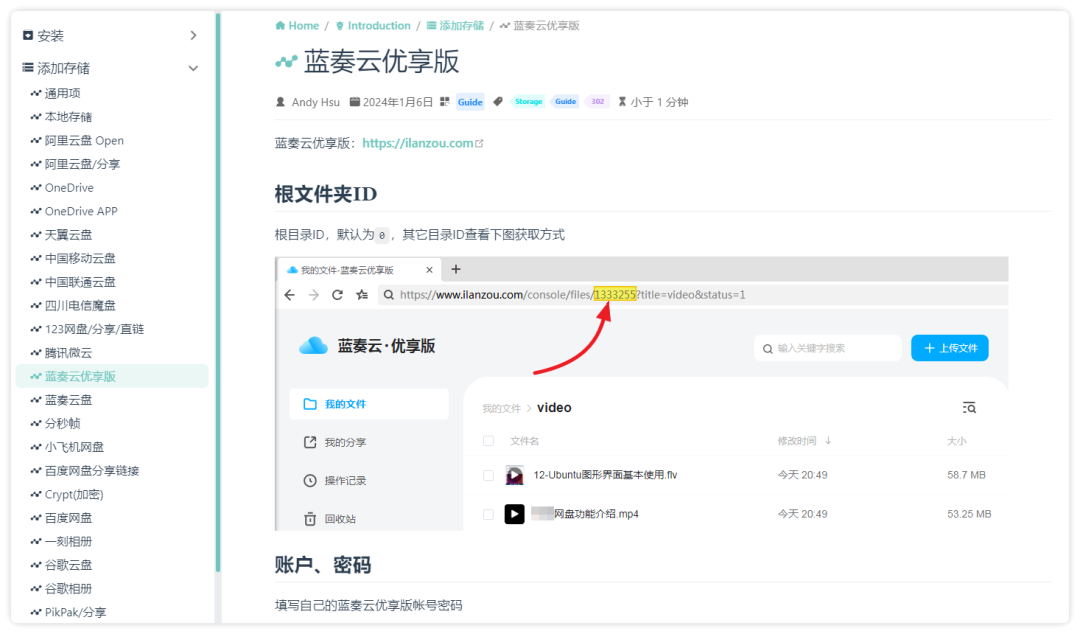Collapse the 添加存储 sidebar section

pyautogui.click(x=110, y=68)
